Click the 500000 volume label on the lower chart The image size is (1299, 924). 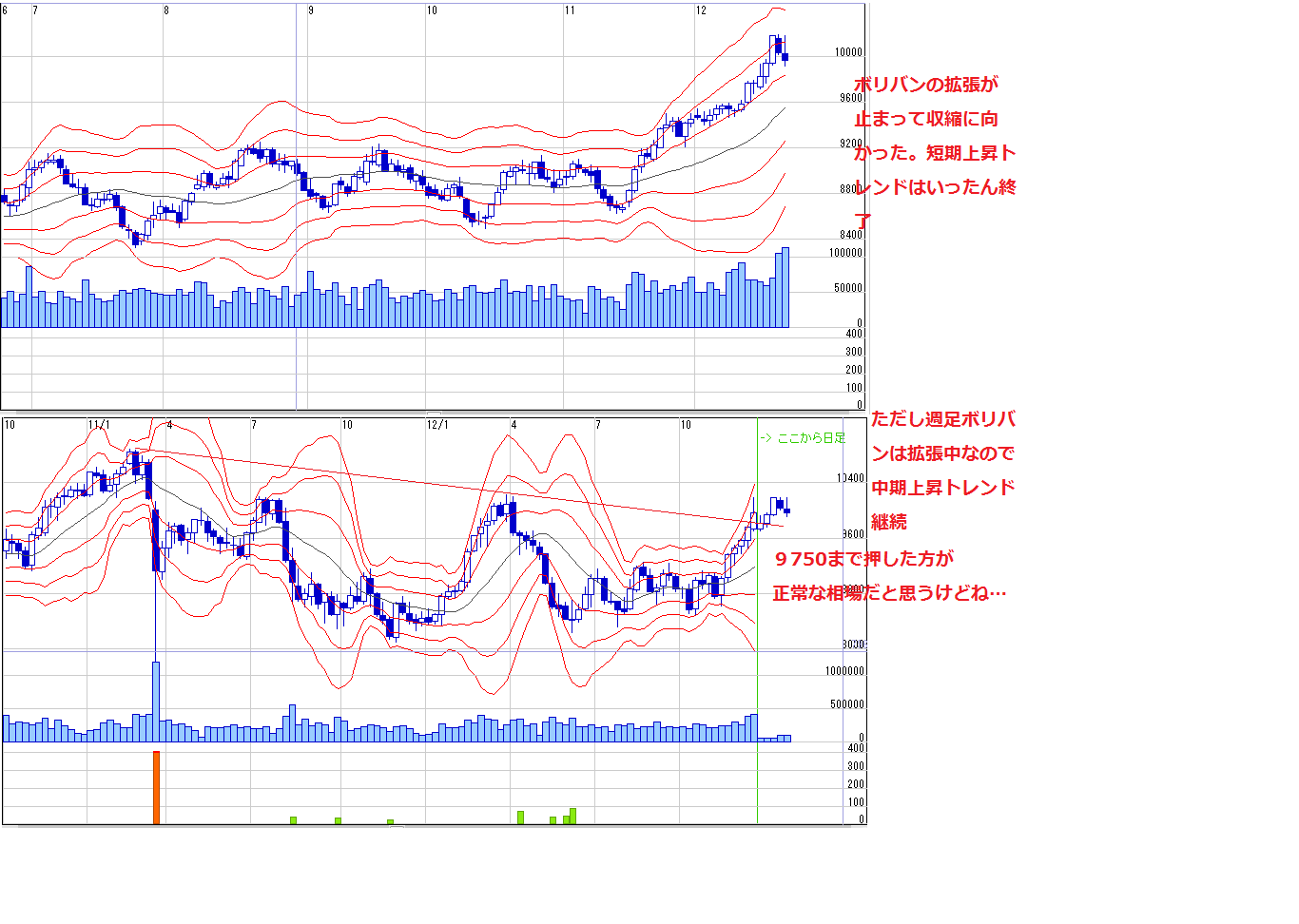[846, 704]
